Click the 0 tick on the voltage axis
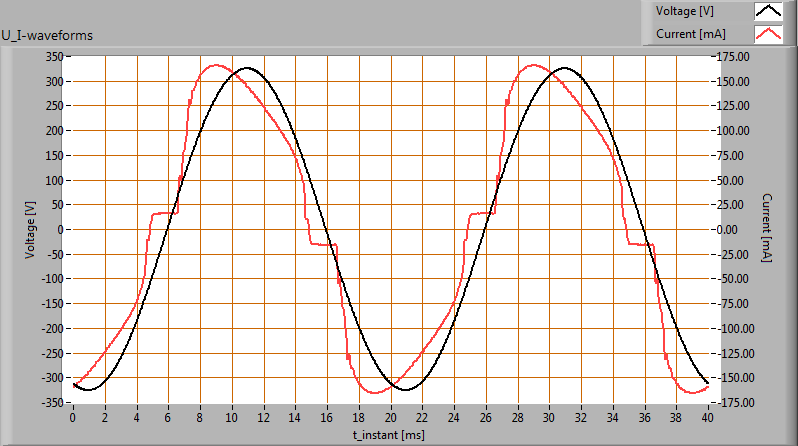The image size is (798, 446). coord(59,229)
